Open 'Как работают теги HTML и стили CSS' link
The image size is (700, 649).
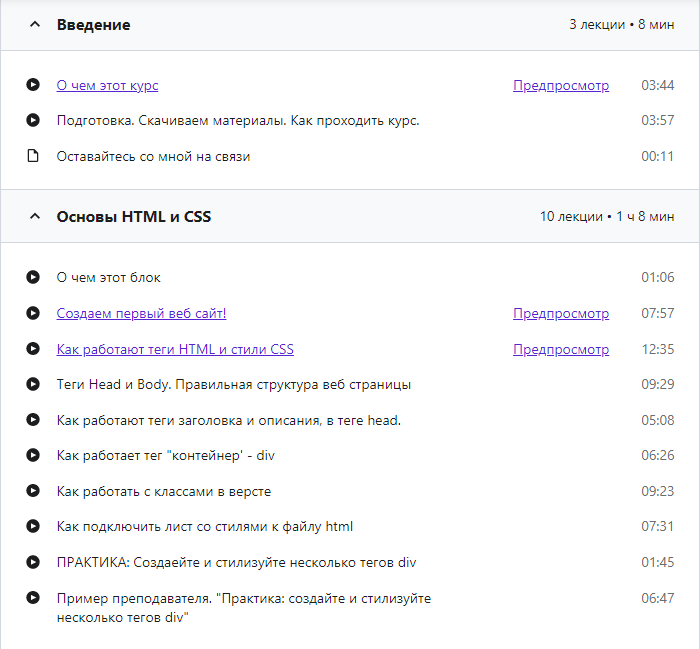click(175, 350)
